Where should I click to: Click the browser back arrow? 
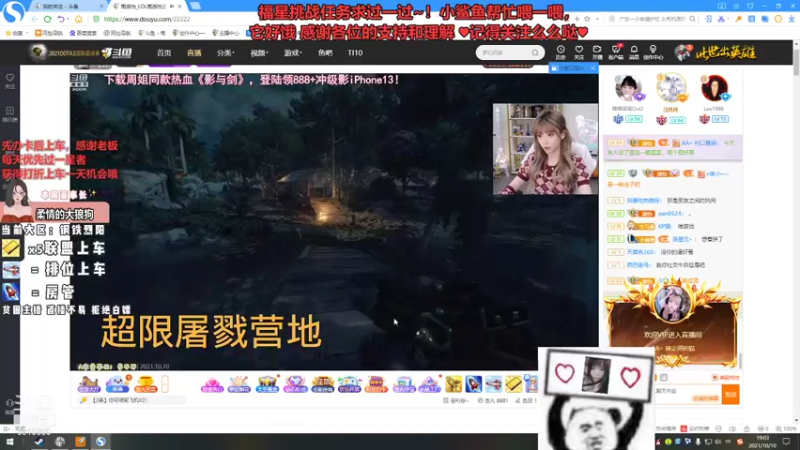point(34,19)
